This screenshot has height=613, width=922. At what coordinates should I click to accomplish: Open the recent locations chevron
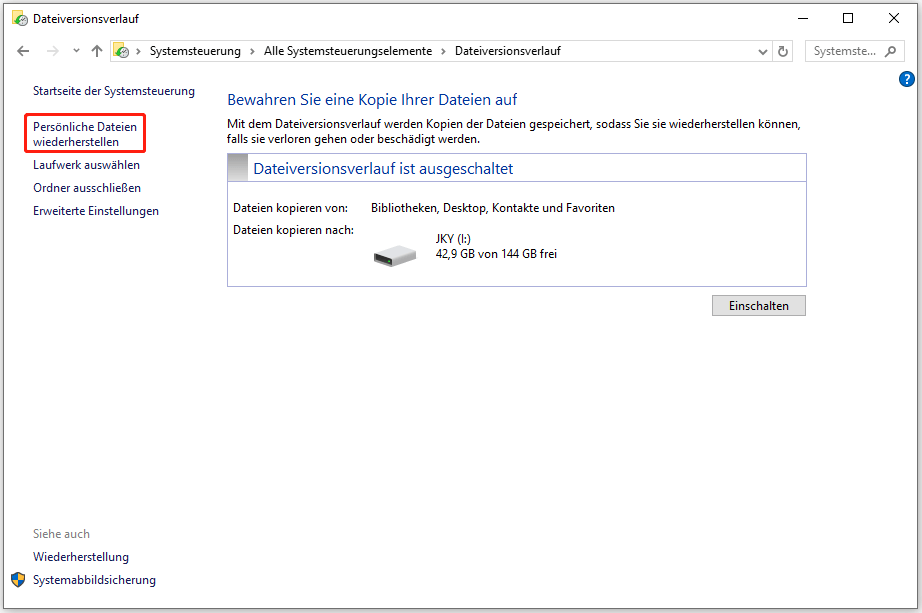click(76, 51)
